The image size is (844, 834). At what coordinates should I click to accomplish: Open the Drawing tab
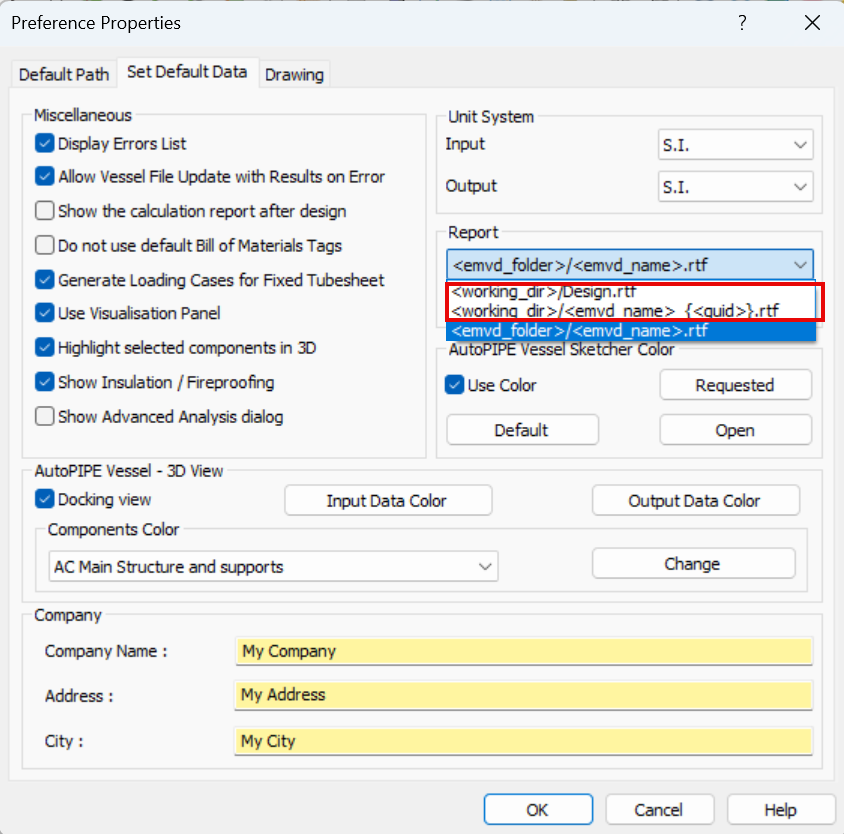(x=294, y=74)
